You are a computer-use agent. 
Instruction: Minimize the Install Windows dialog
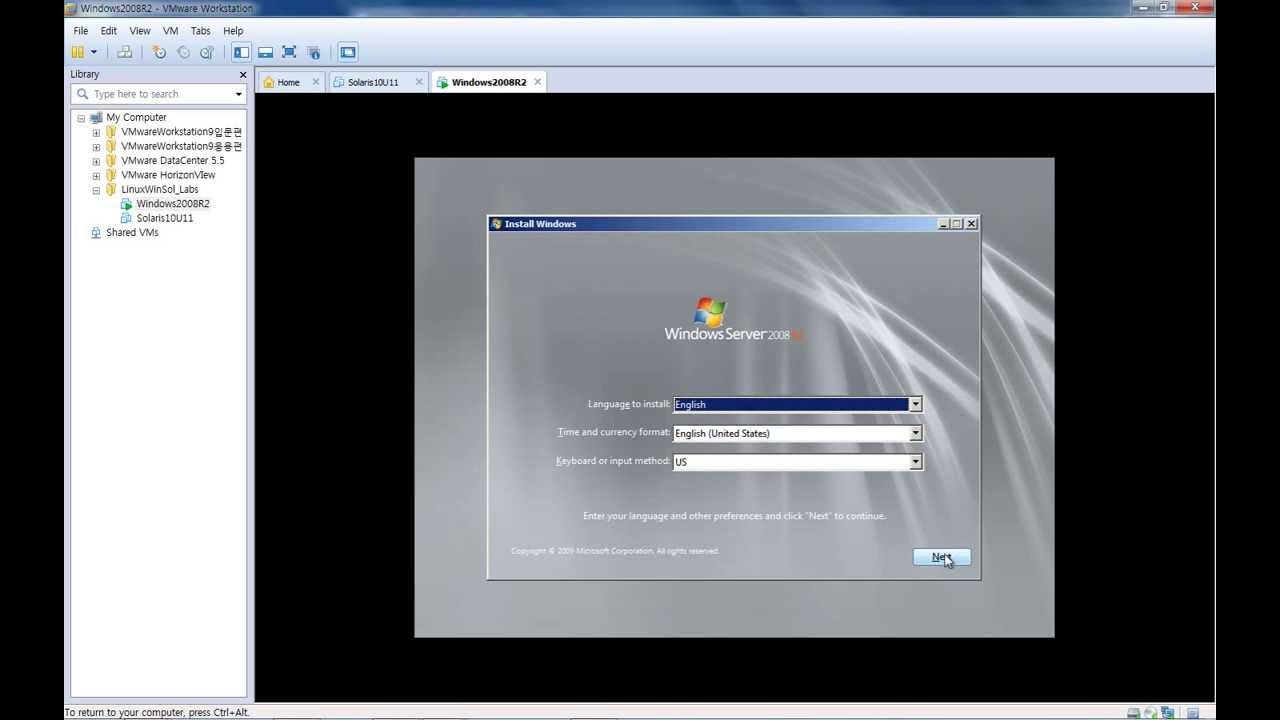pyautogui.click(x=943, y=224)
